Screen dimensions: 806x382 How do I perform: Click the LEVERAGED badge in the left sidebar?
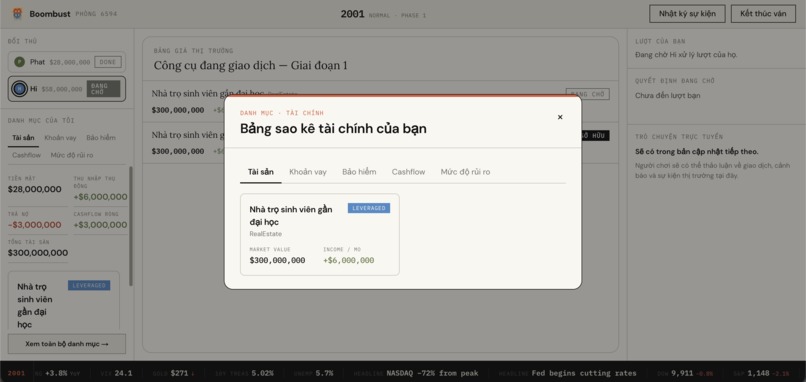tap(89, 285)
